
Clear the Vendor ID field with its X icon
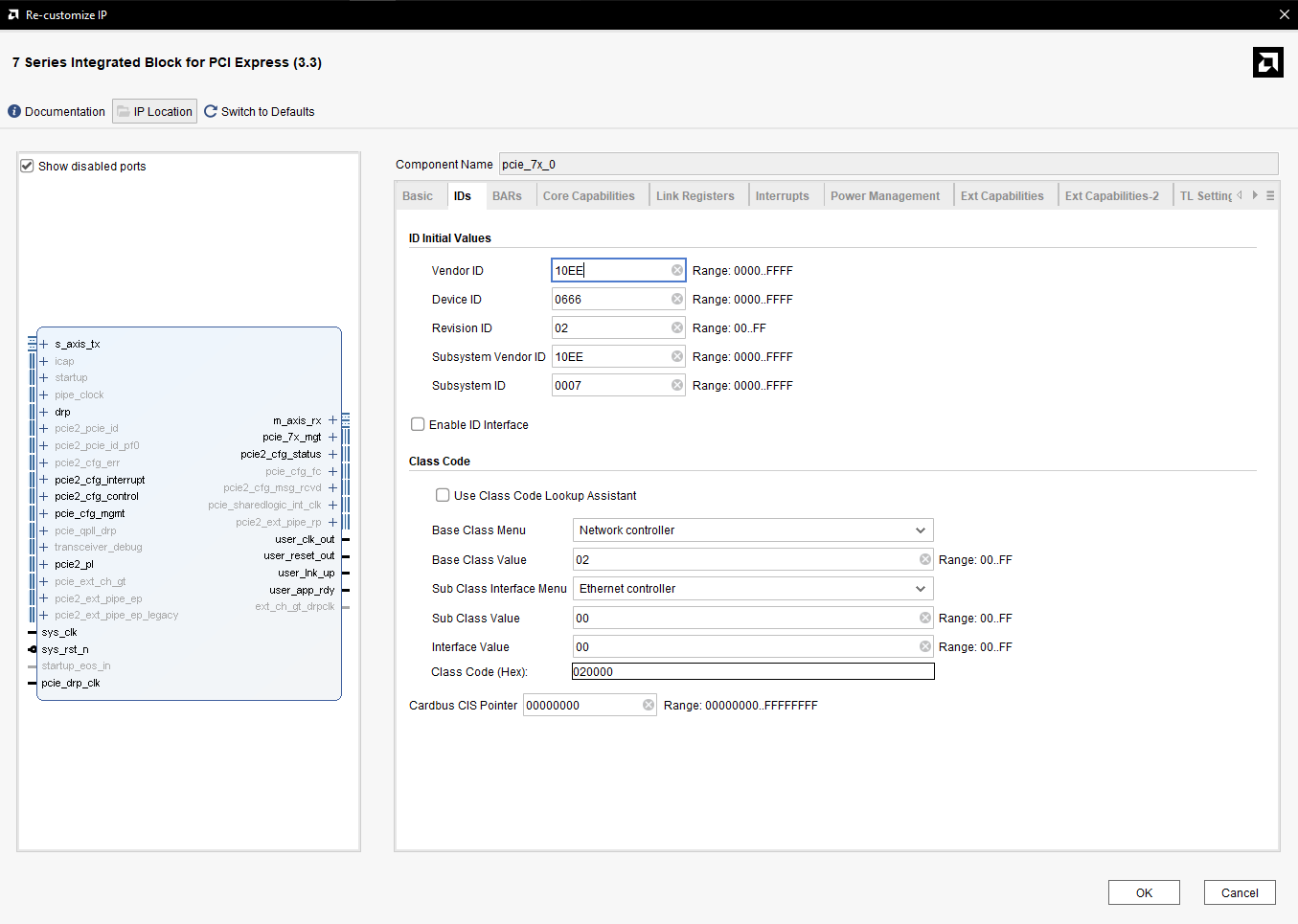tap(677, 271)
